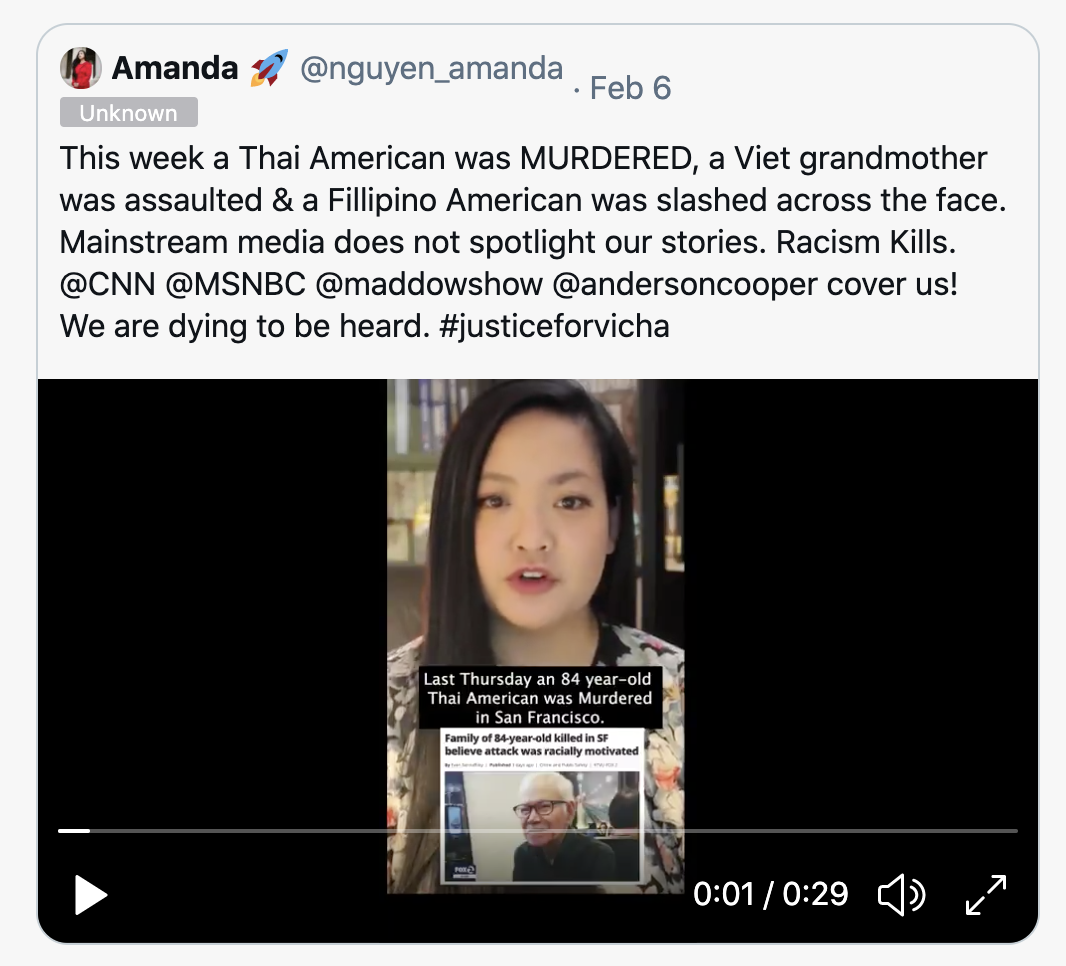Click the played portion of progress bar
Viewport: 1066px width, 966px height.
pyautogui.click(x=74, y=831)
